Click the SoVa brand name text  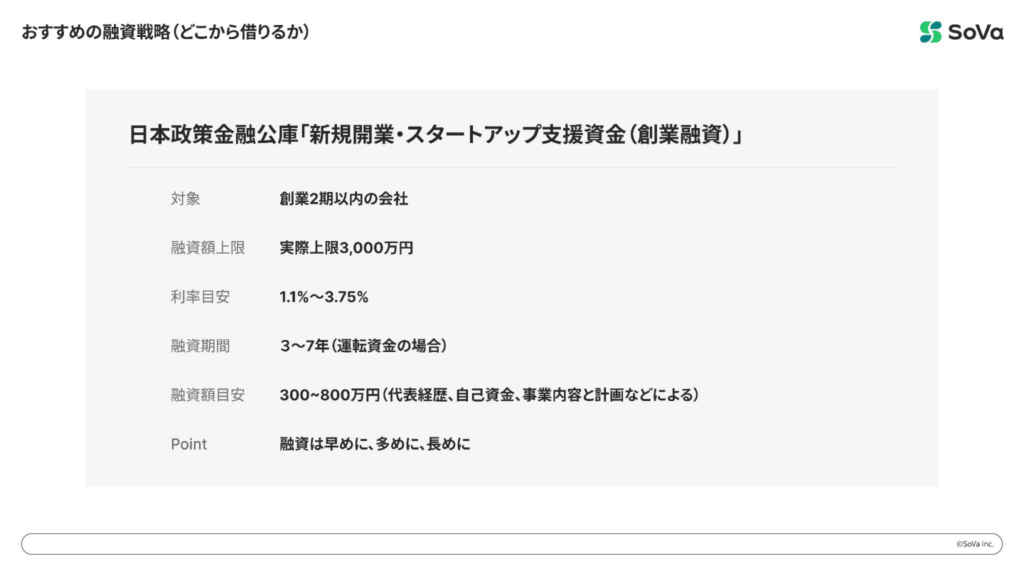975,32
